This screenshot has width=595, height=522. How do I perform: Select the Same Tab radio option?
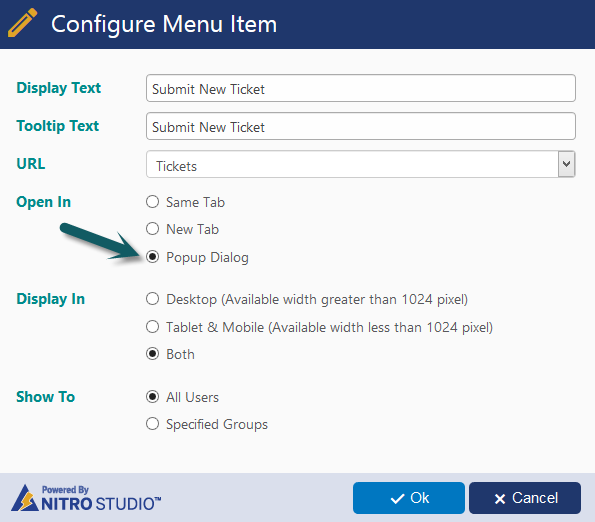pos(153,202)
